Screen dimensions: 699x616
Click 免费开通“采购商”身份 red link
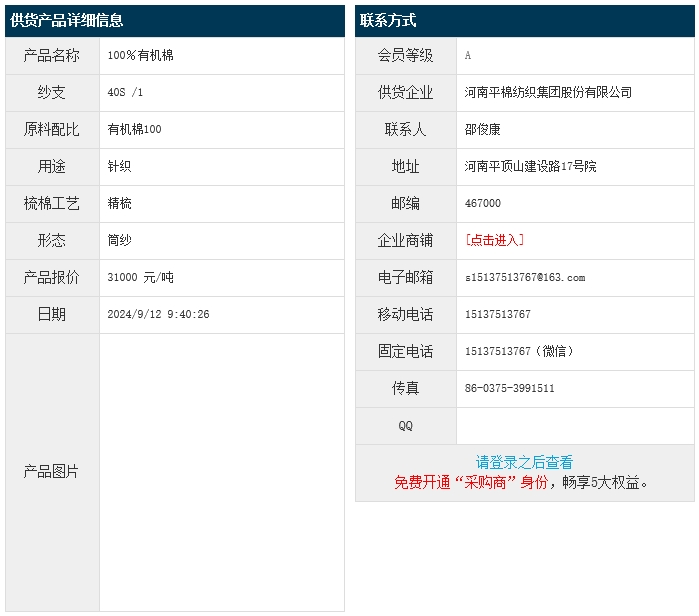click(470, 482)
